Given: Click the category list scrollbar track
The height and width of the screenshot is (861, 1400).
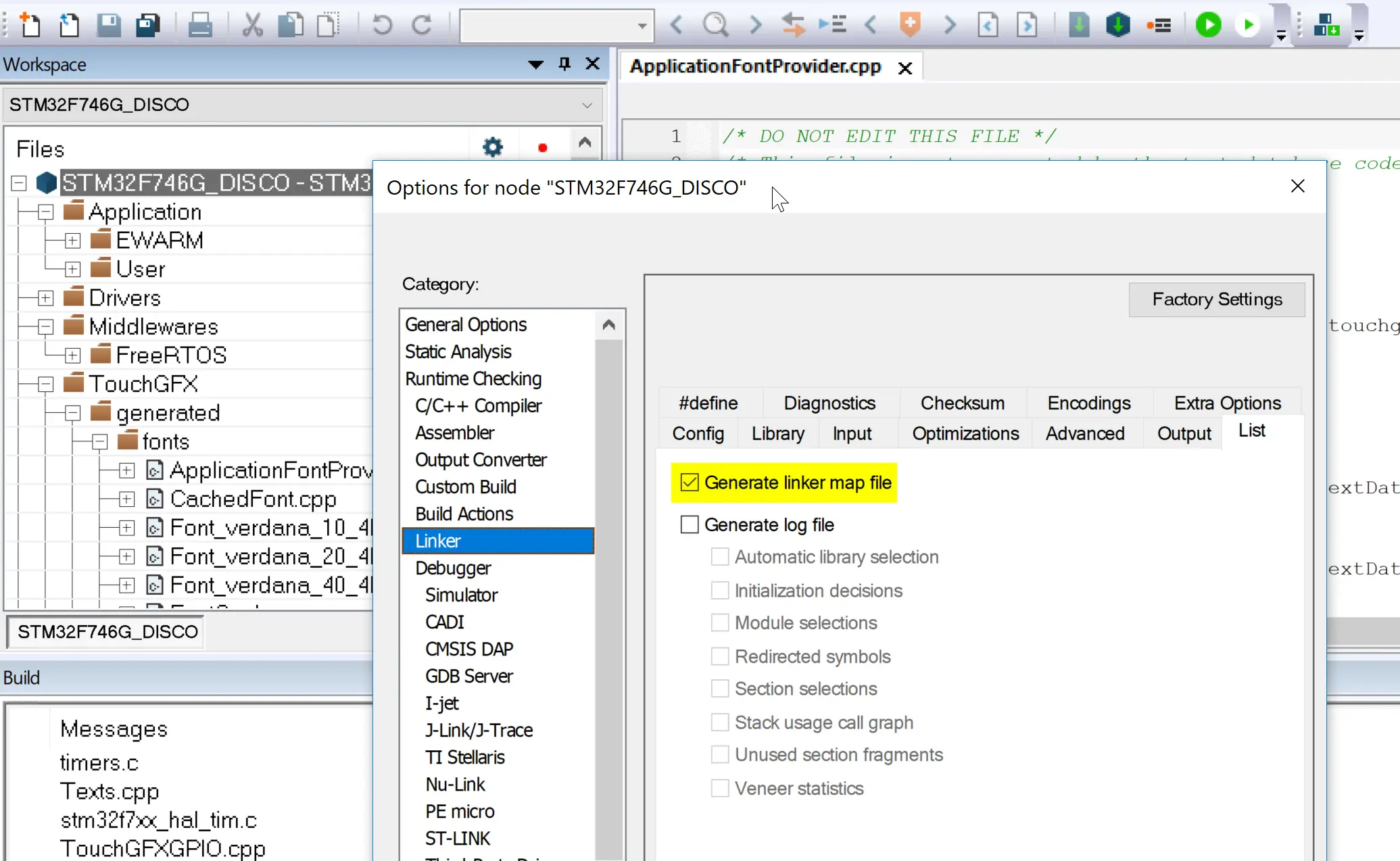Looking at the screenshot, I should [608, 595].
